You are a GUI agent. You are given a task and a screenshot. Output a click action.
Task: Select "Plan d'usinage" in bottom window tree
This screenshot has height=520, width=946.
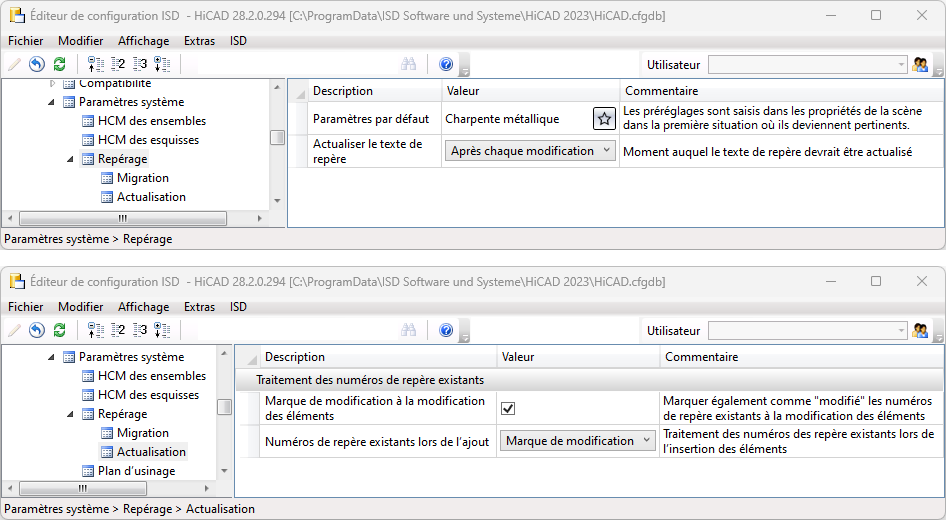136,471
